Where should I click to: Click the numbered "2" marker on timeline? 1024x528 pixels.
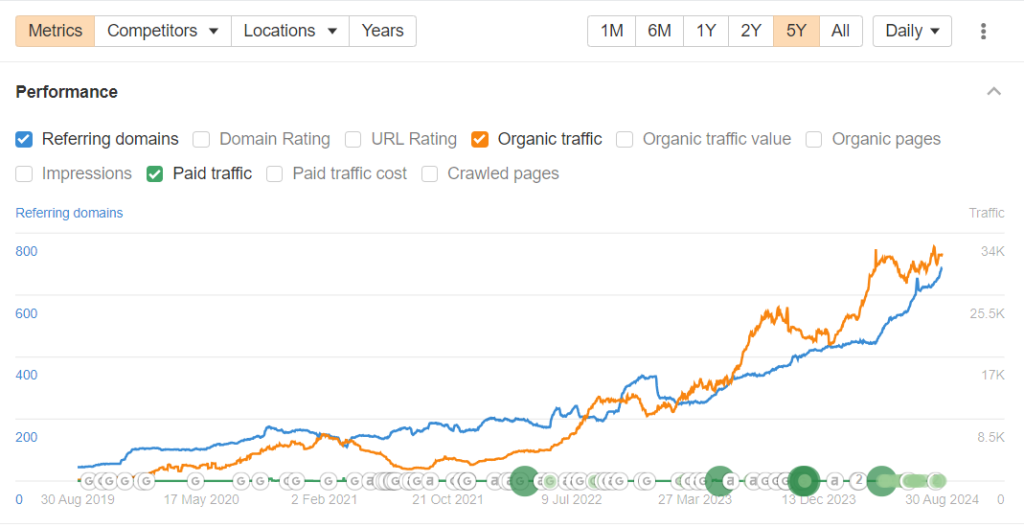coord(858,481)
